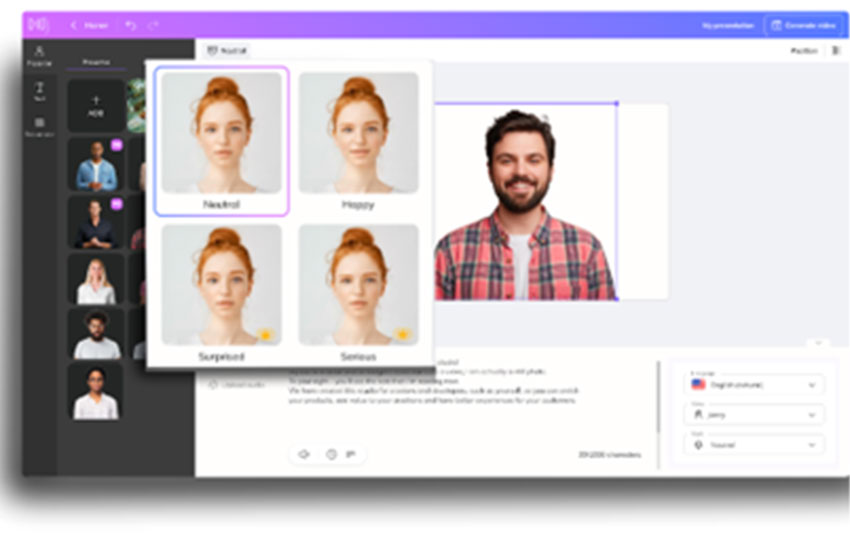Choose the Happy expression option
The width and height of the screenshot is (850, 544).
(358, 141)
